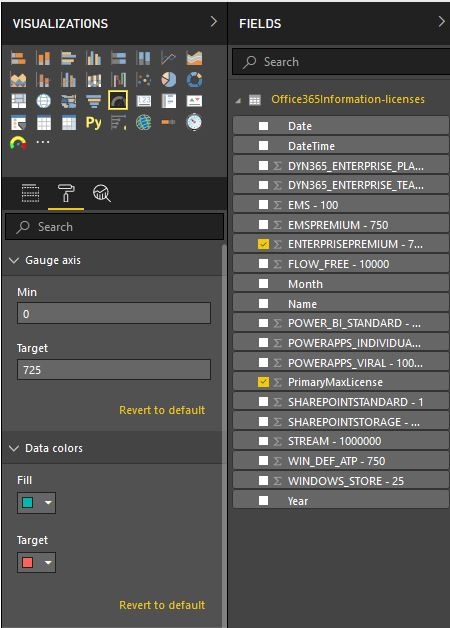
Task: Revert Data colors to default
Action: [162, 605]
